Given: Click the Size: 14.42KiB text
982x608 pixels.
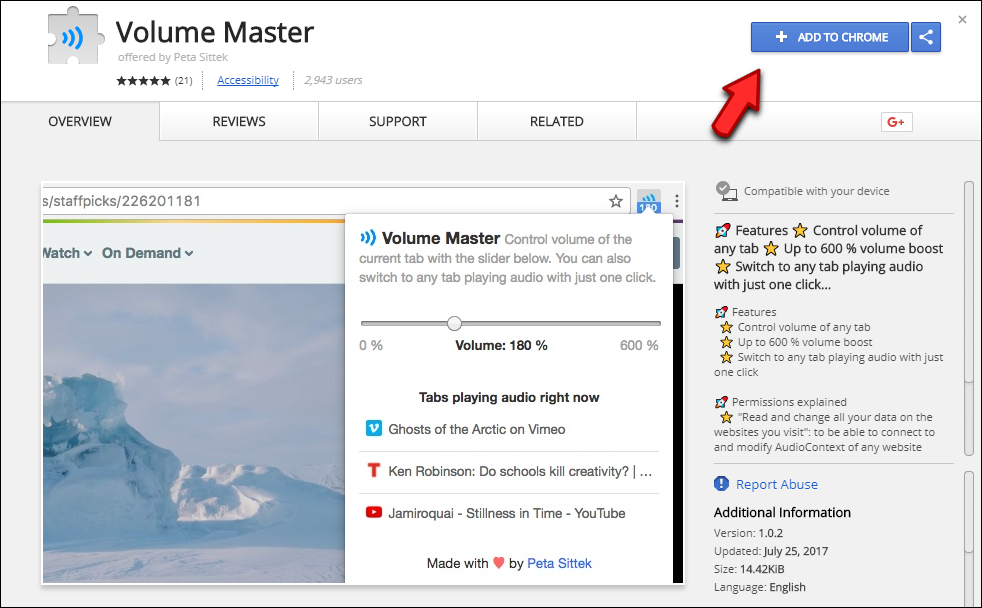Looking at the screenshot, I should [749, 569].
